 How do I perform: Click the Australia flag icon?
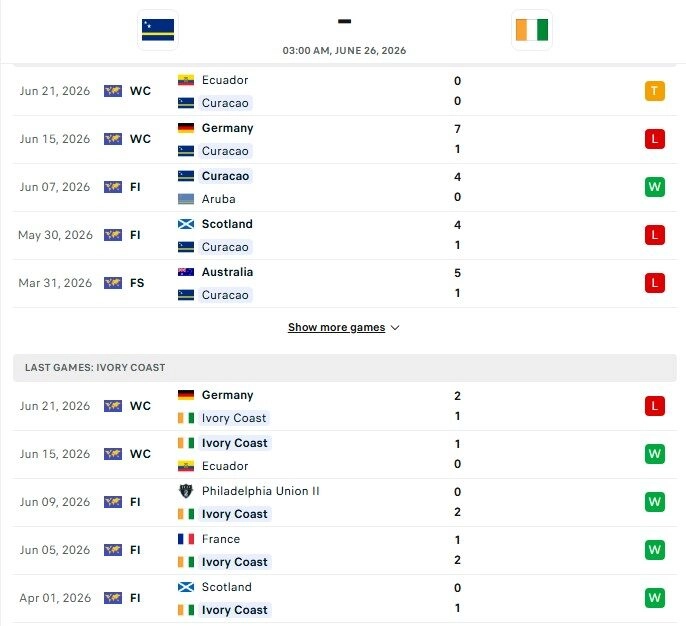click(x=186, y=272)
